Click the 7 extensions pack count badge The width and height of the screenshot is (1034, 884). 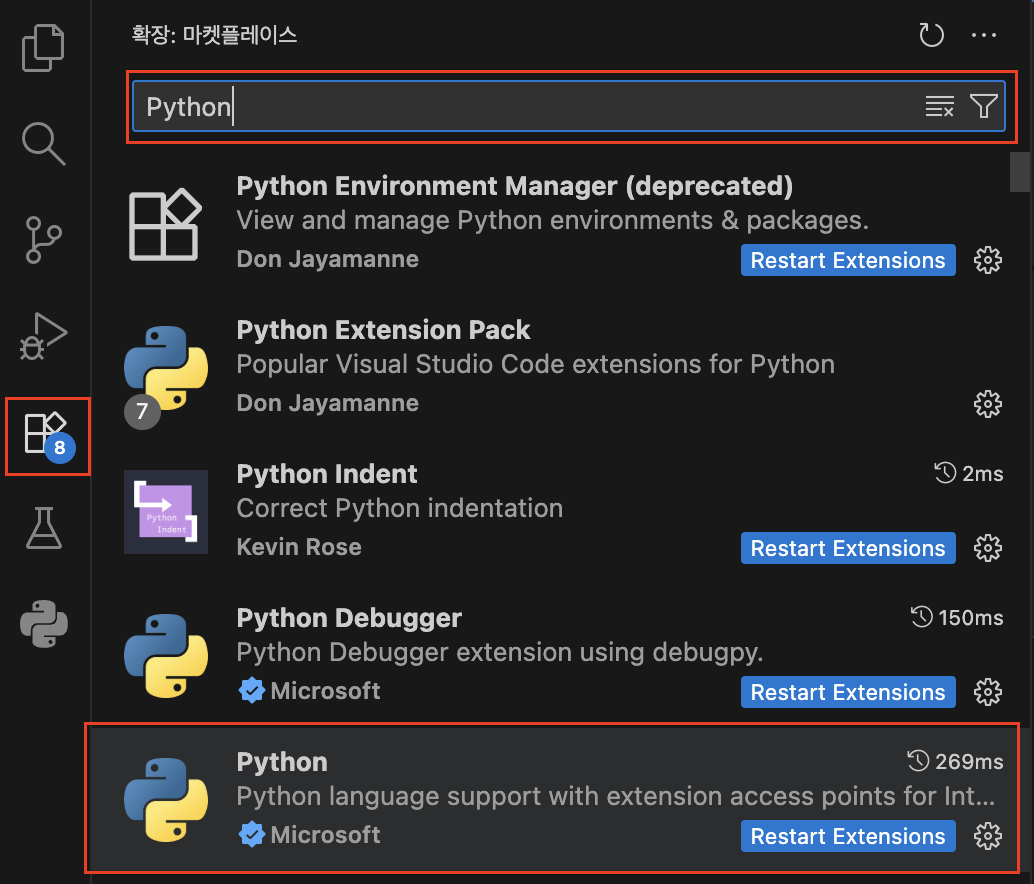(142, 411)
